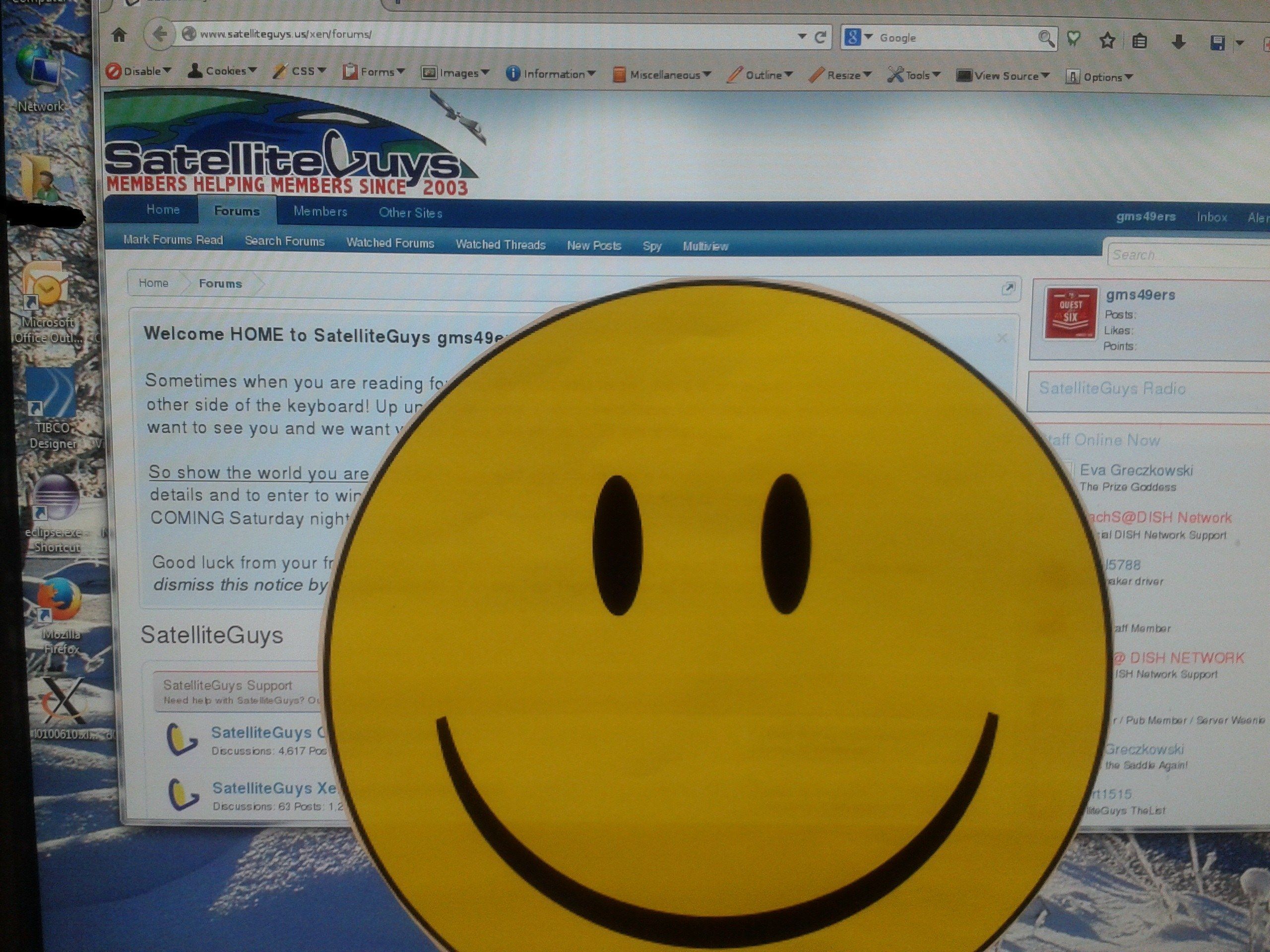Open the bookmarks list icon

click(x=1140, y=41)
